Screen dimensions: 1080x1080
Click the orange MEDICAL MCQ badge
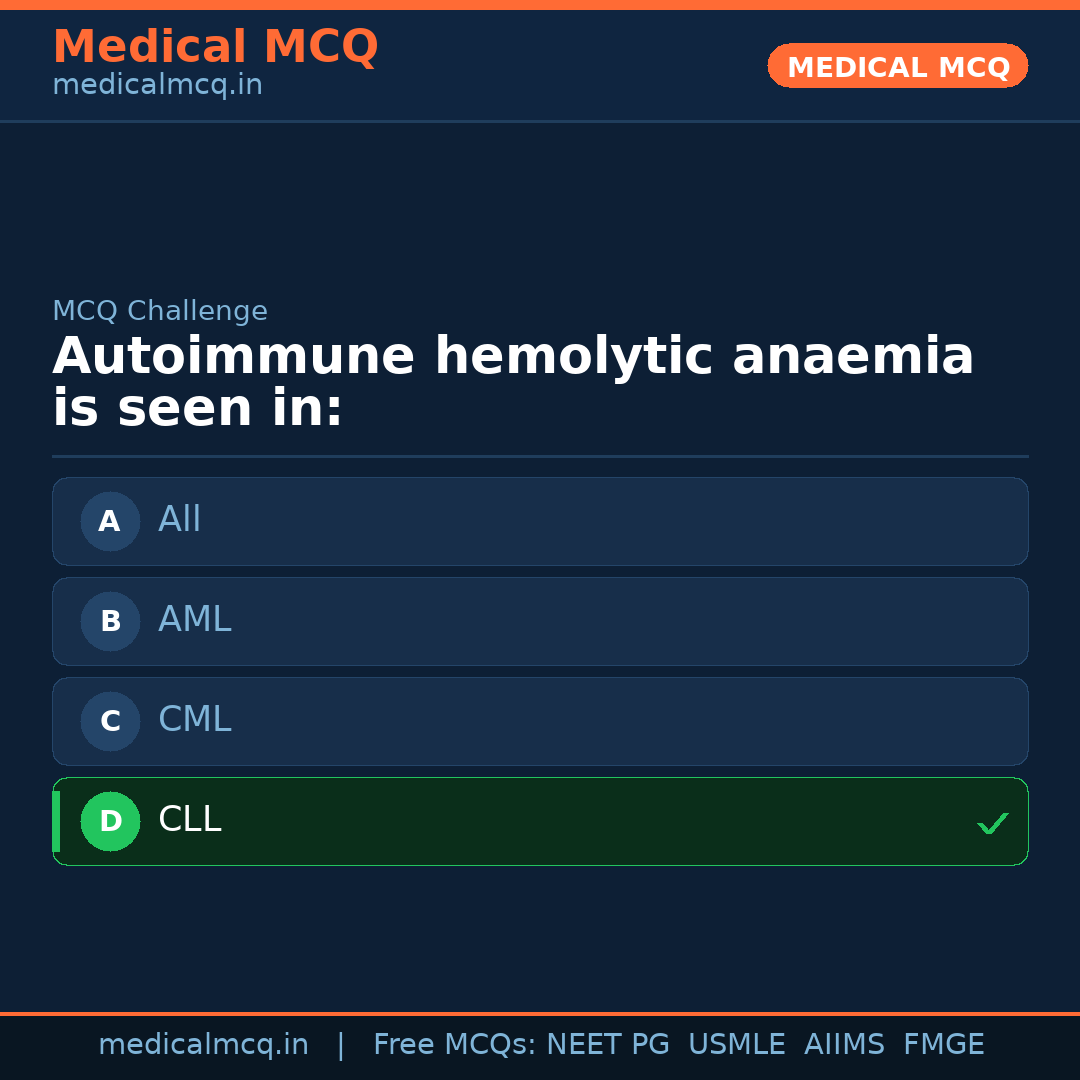897,66
